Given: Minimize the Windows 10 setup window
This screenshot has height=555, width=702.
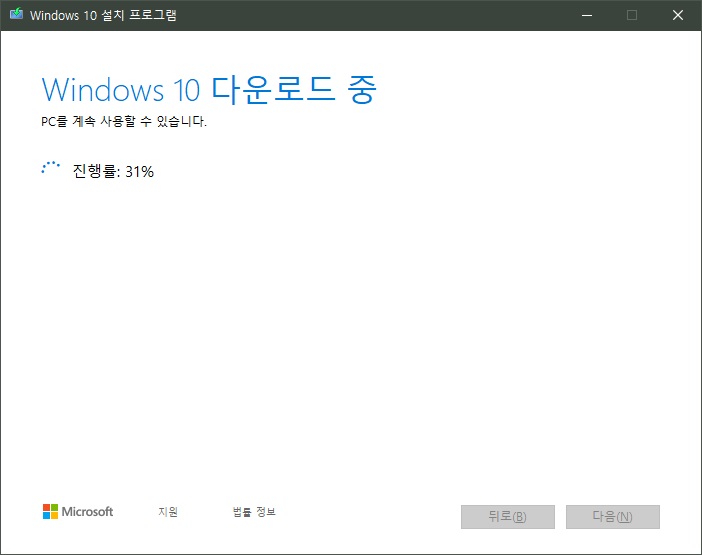Looking at the screenshot, I should pyautogui.click(x=587, y=15).
